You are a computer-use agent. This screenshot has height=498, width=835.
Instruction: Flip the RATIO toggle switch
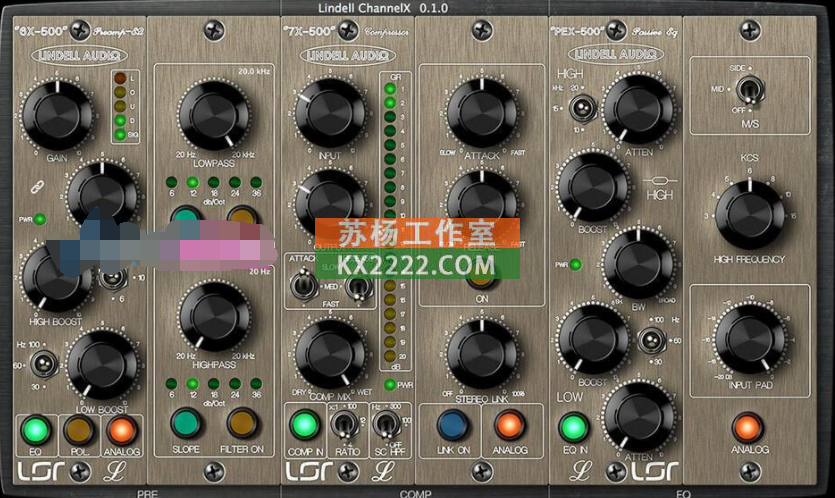[x=345, y=425]
